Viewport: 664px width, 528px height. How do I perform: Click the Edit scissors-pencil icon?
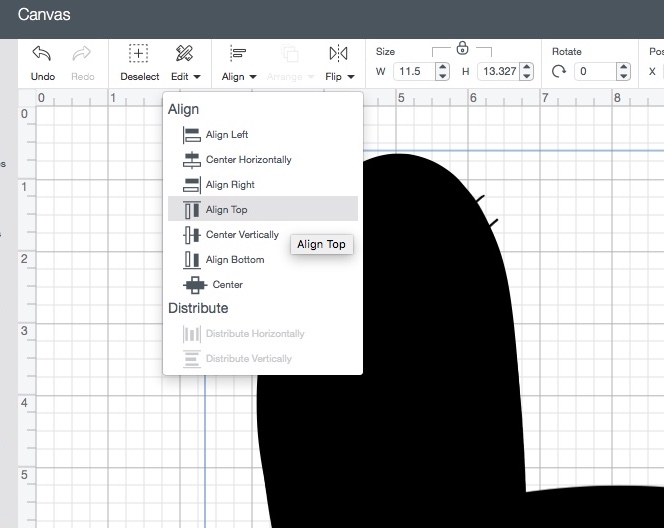click(x=184, y=53)
